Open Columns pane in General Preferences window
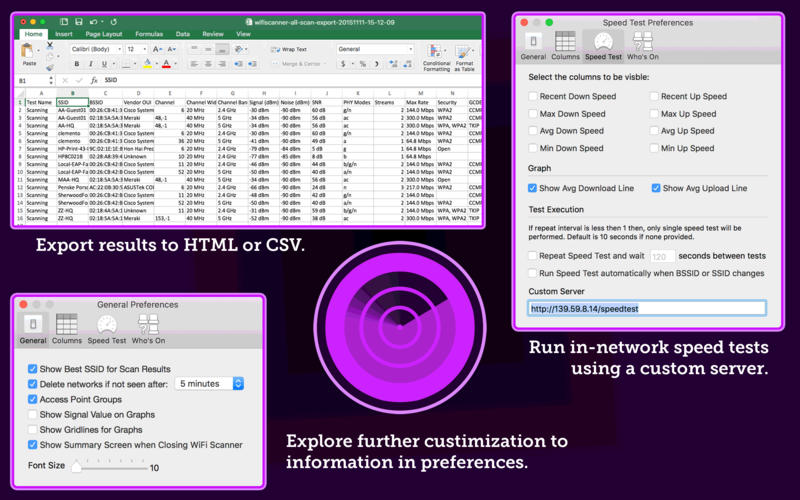 click(x=67, y=329)
